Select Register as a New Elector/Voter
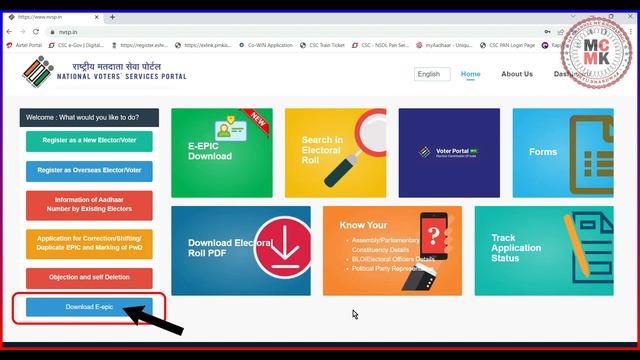The width and height of the screenshot is (640, 360). coord(89,141)
